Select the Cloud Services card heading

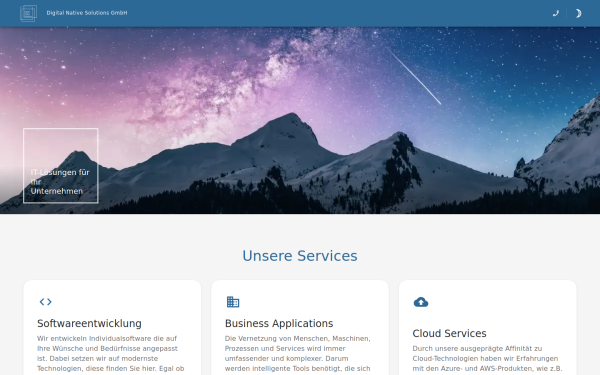coord(449,333)
